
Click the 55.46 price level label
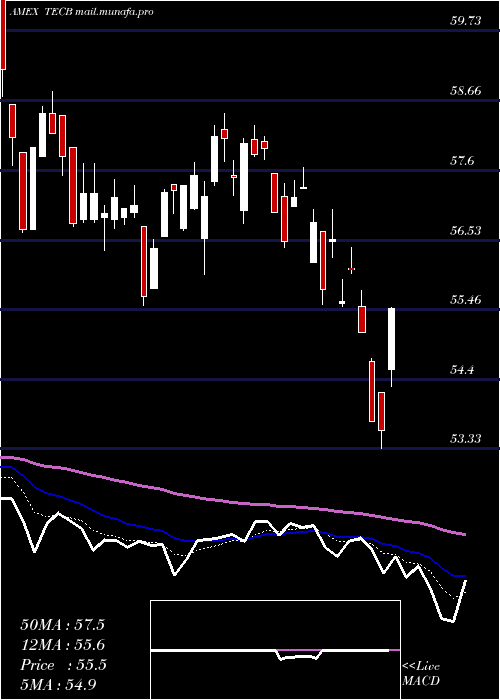pyautogui.click(x=466, y=300)
